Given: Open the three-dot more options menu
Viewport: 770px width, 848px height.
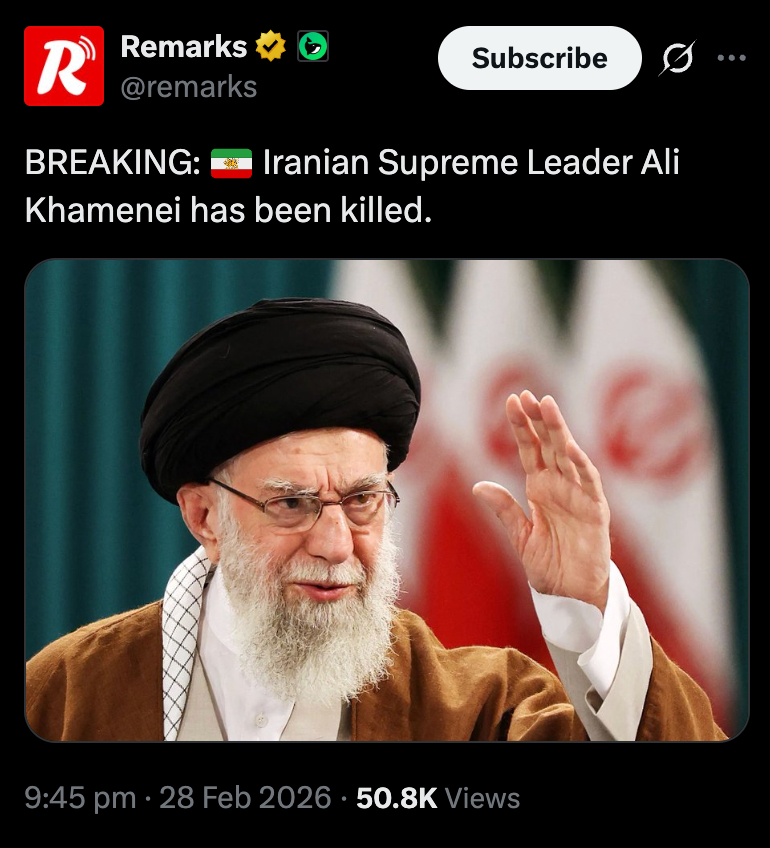Looking at the screenshot, I should click(732, 58).
